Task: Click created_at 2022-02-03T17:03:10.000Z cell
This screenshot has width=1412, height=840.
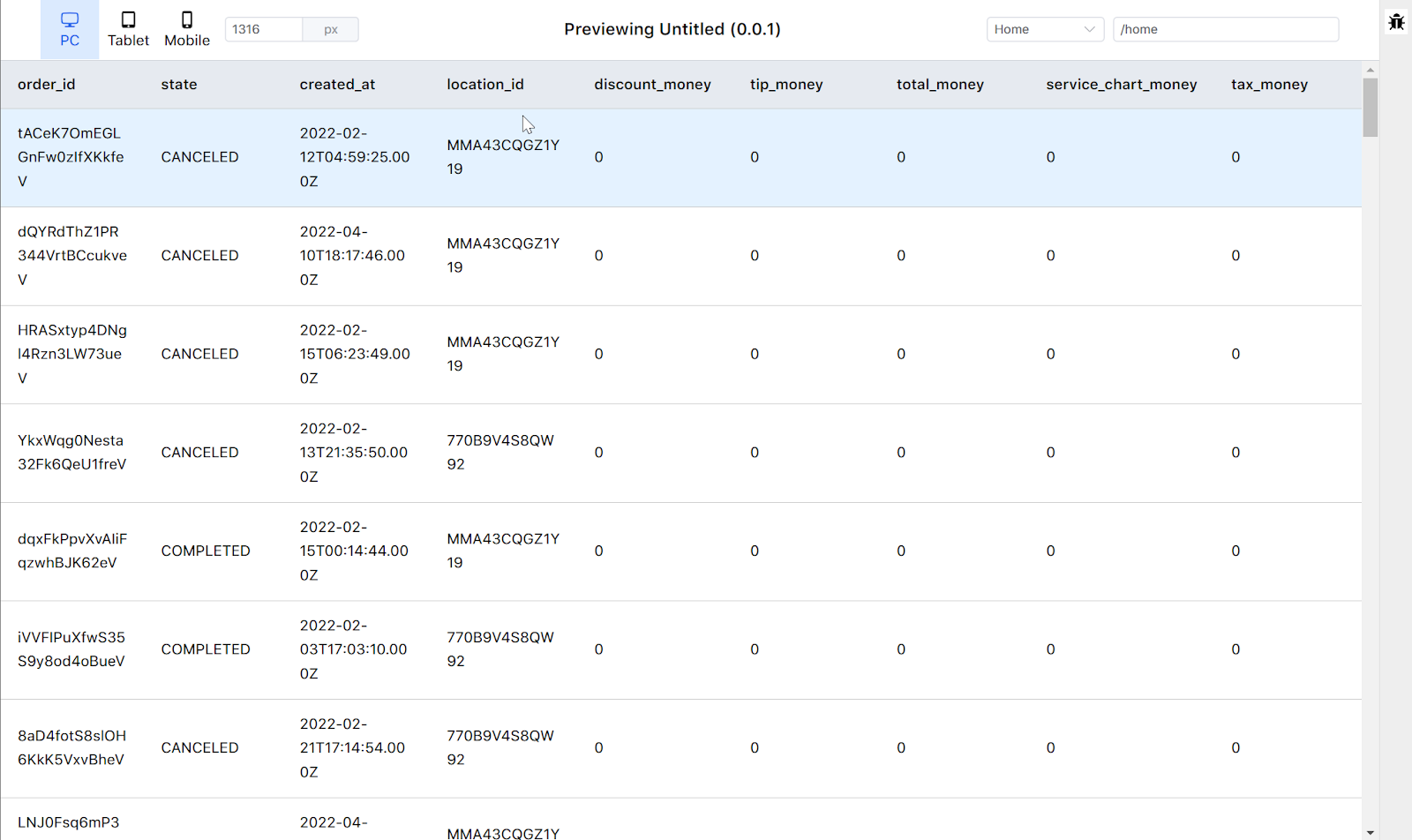Action: tap(353, 649)
